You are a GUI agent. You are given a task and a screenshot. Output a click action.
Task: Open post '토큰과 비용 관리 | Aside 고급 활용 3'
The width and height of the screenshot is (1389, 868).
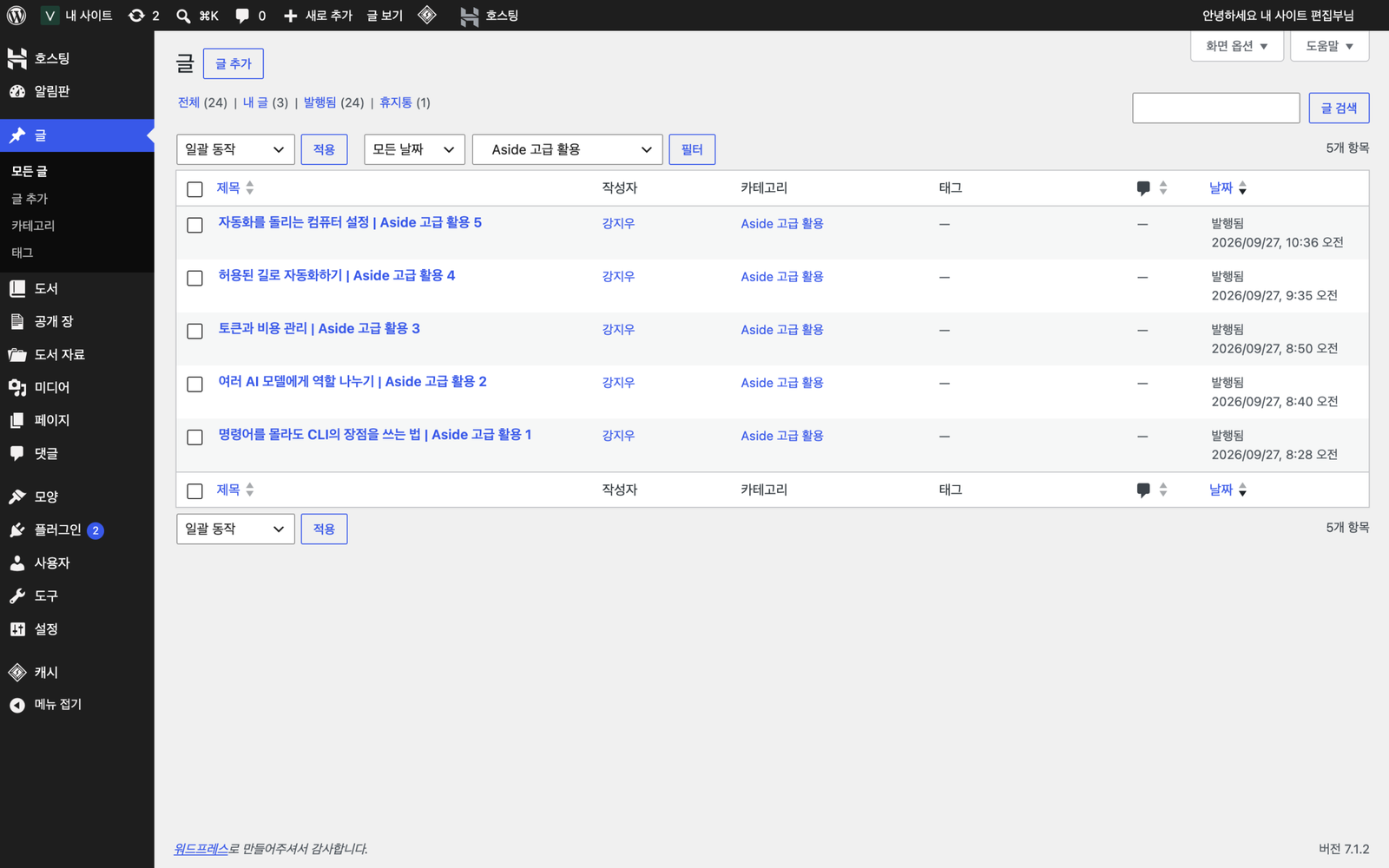pos(319,328)
